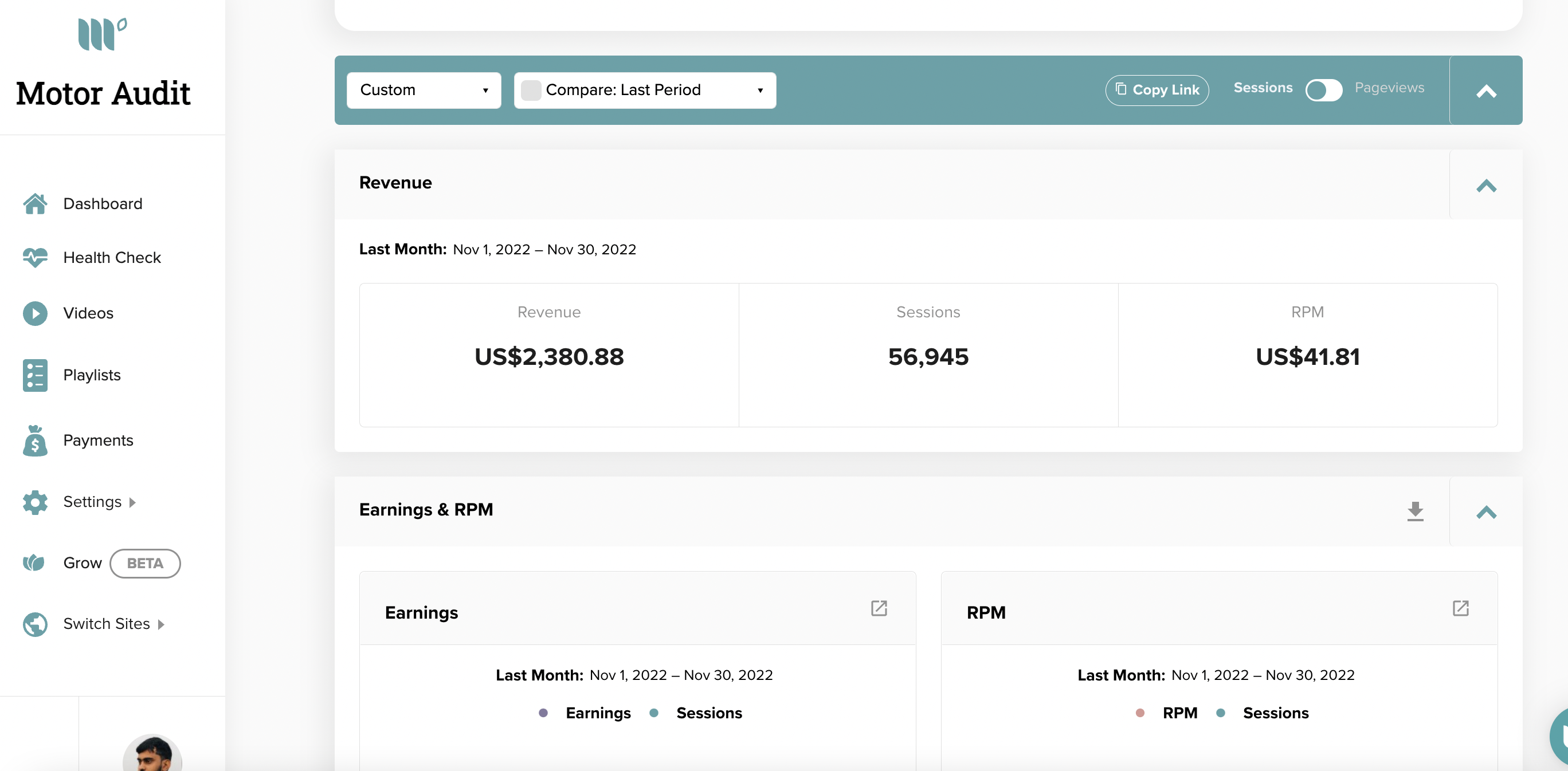Open the Earnings chart in expanded view
Image resolution: width=1568 pixels, height=771 pixels.
879,608
